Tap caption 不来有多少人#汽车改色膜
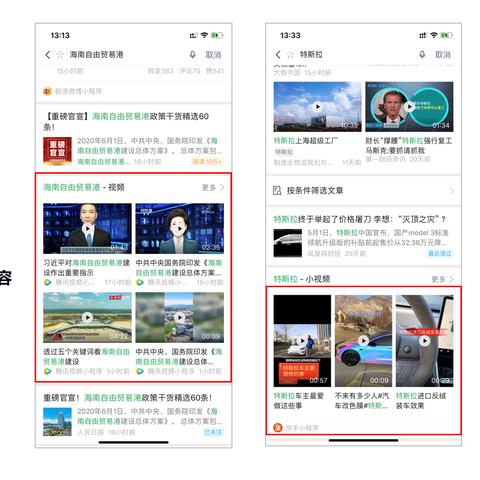 pos(362,401)
